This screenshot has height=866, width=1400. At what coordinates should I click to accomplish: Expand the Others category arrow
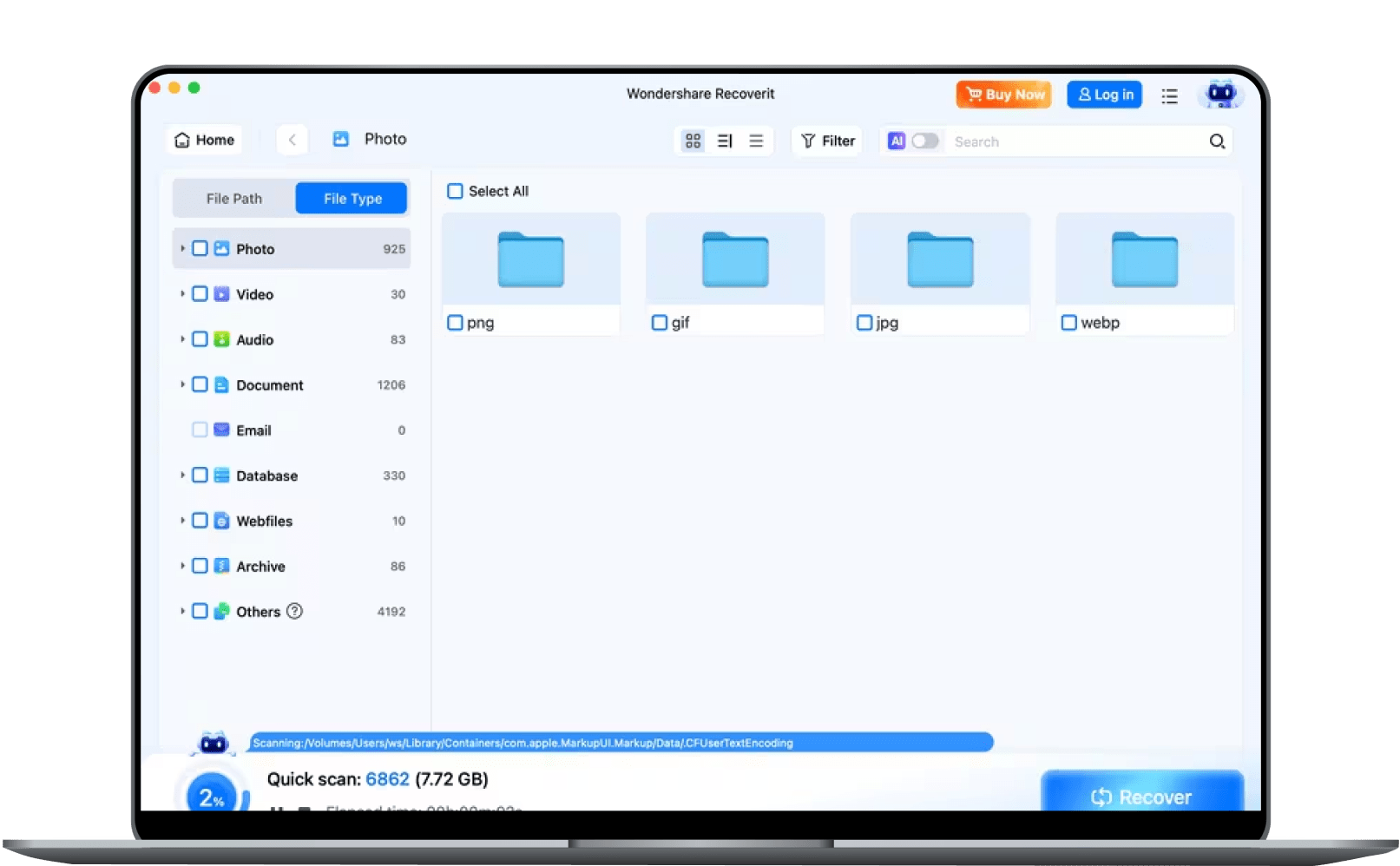click(182, 611)
